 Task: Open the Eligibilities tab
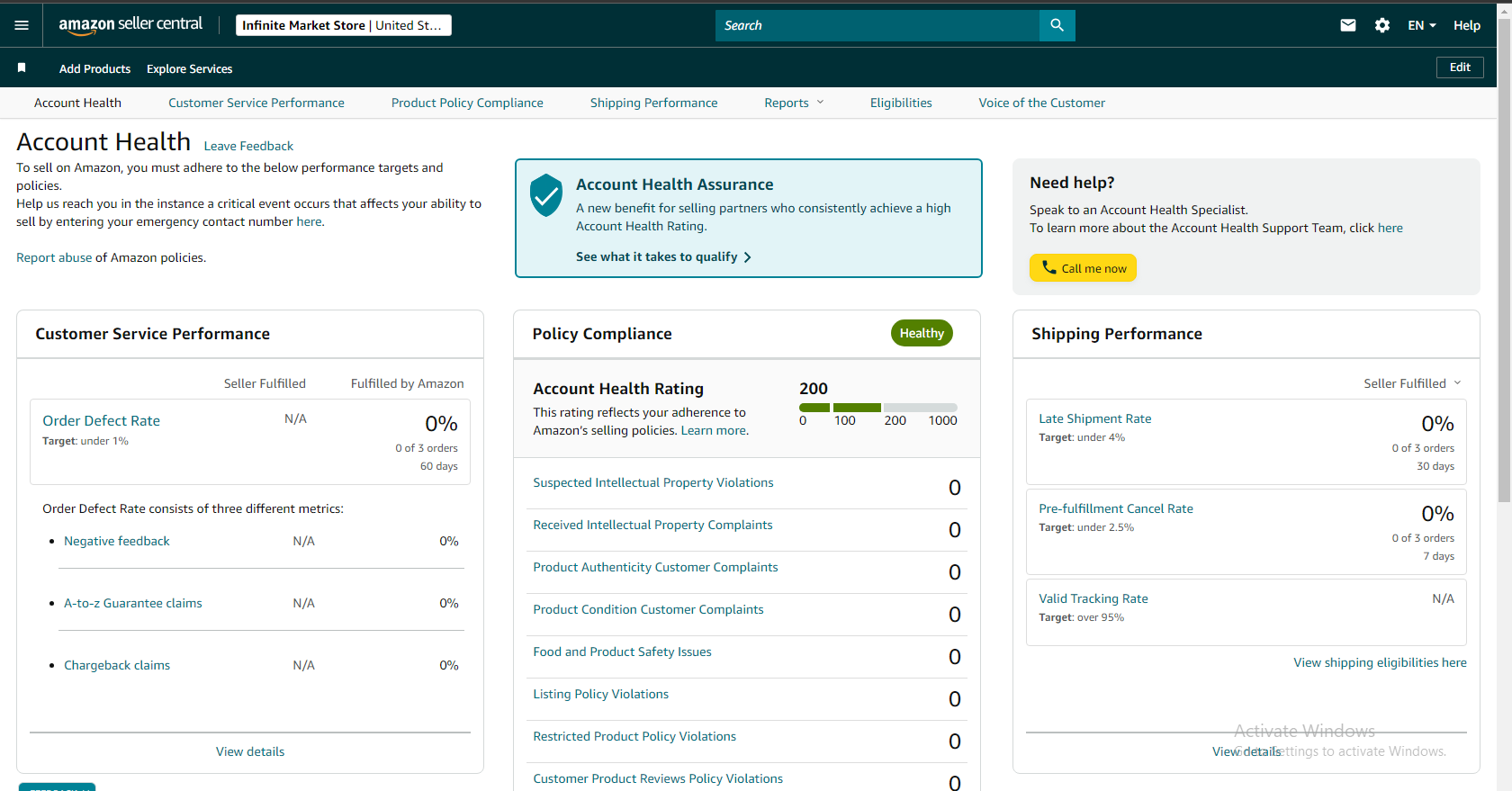click(901, 103)
